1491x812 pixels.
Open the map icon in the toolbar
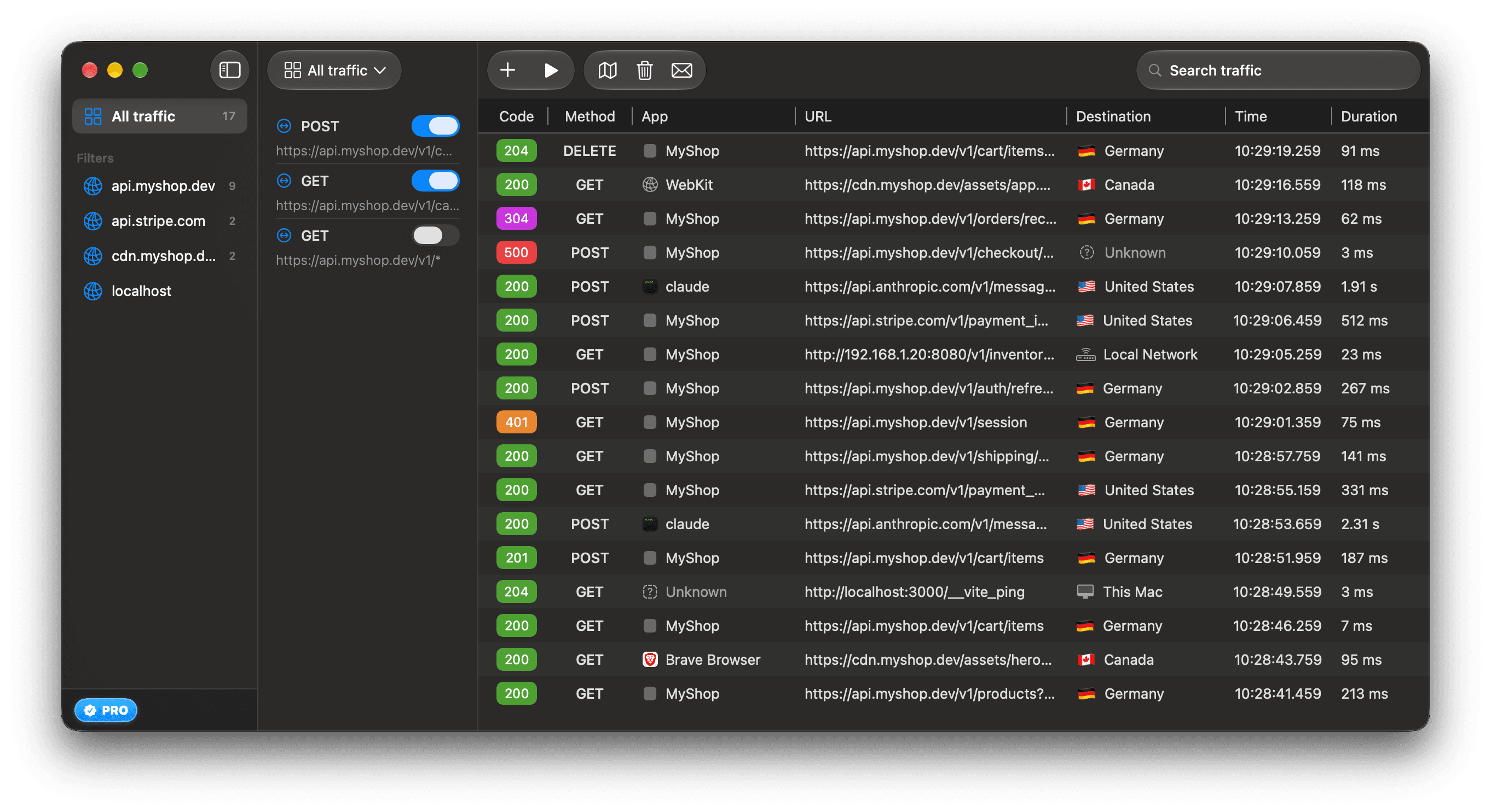point(607,70)
